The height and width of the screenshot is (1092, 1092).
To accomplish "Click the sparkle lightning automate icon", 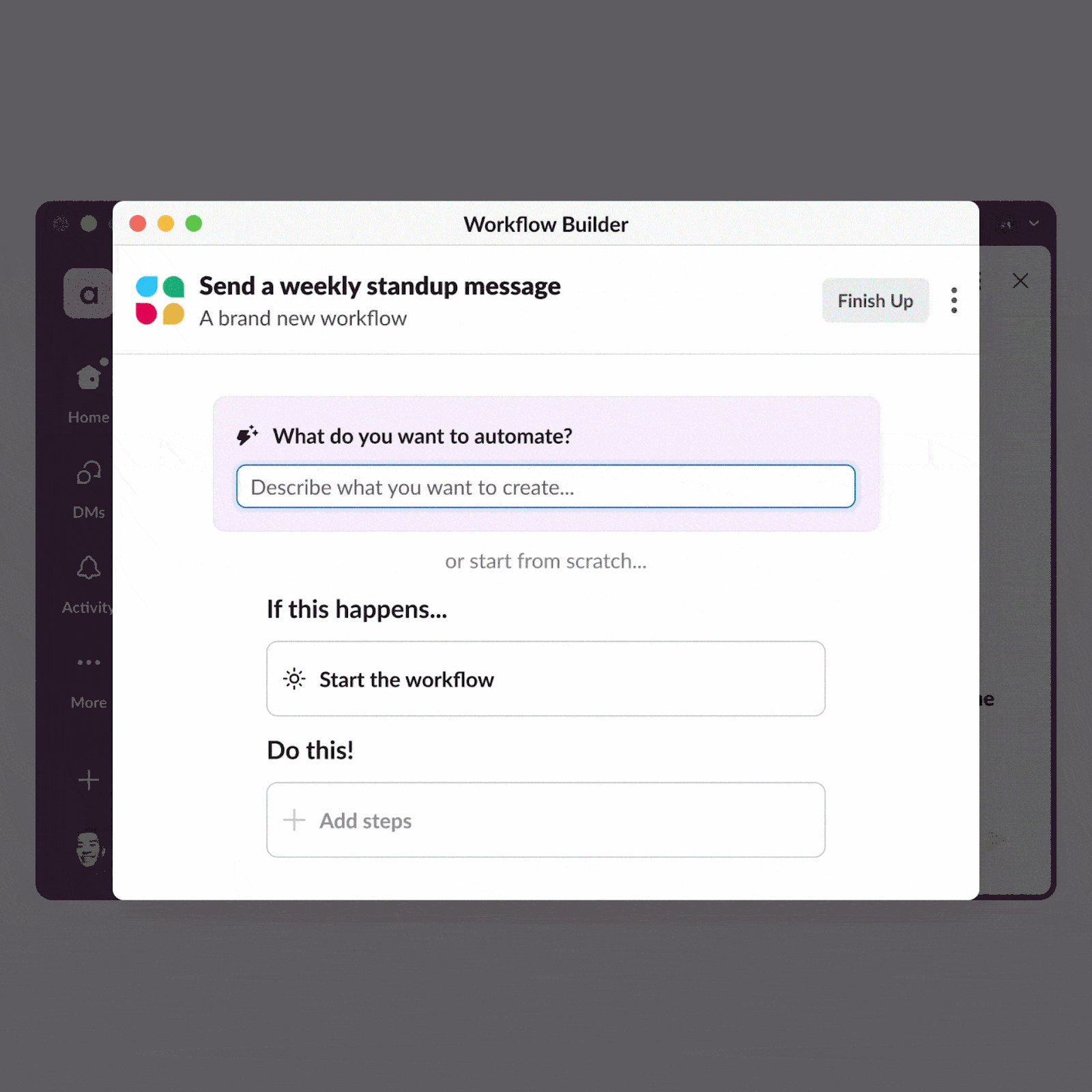I will tap(247, 435).
